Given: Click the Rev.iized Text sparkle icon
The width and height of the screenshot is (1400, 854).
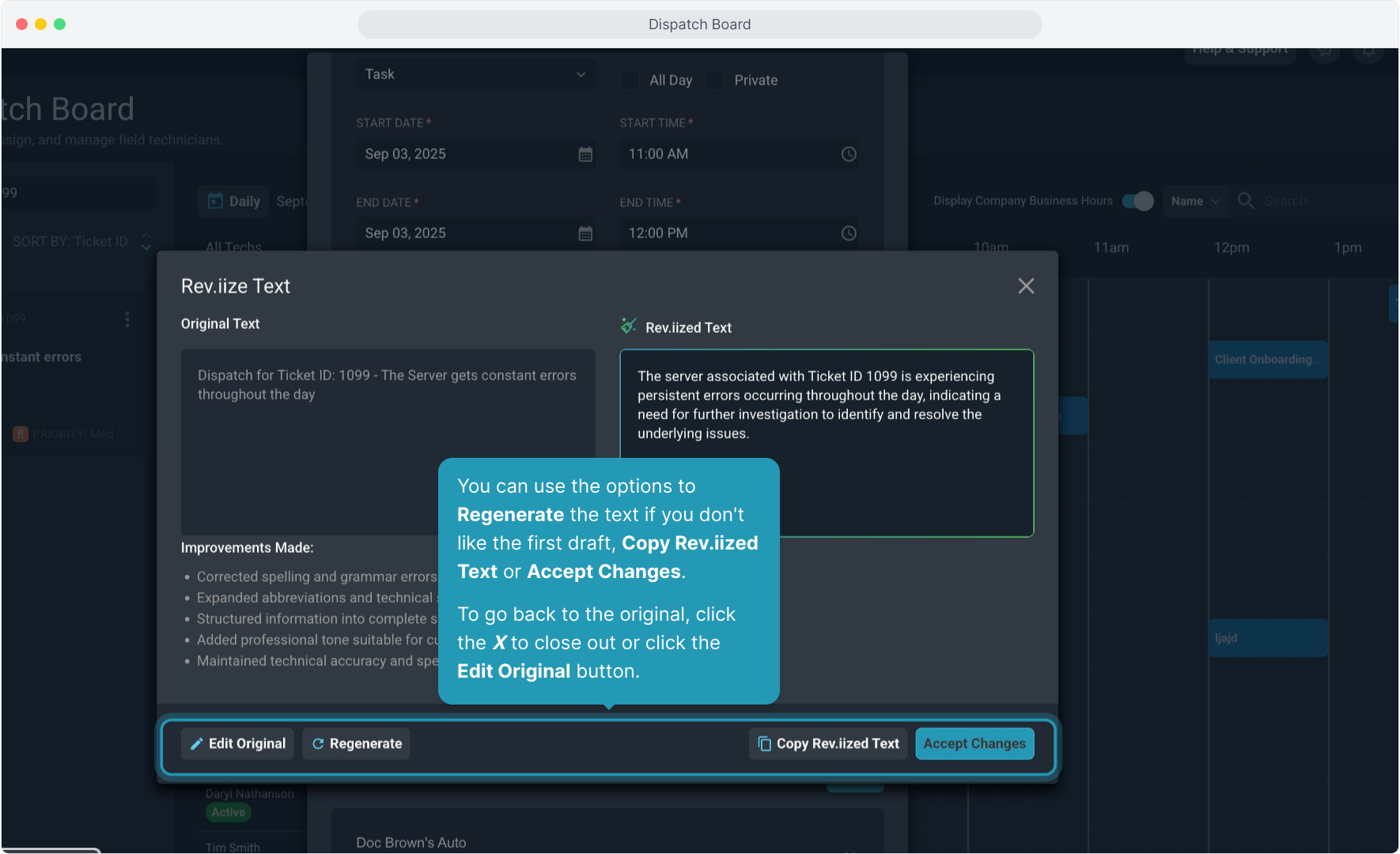Looking at the screenshot, I should pos(629,326).
